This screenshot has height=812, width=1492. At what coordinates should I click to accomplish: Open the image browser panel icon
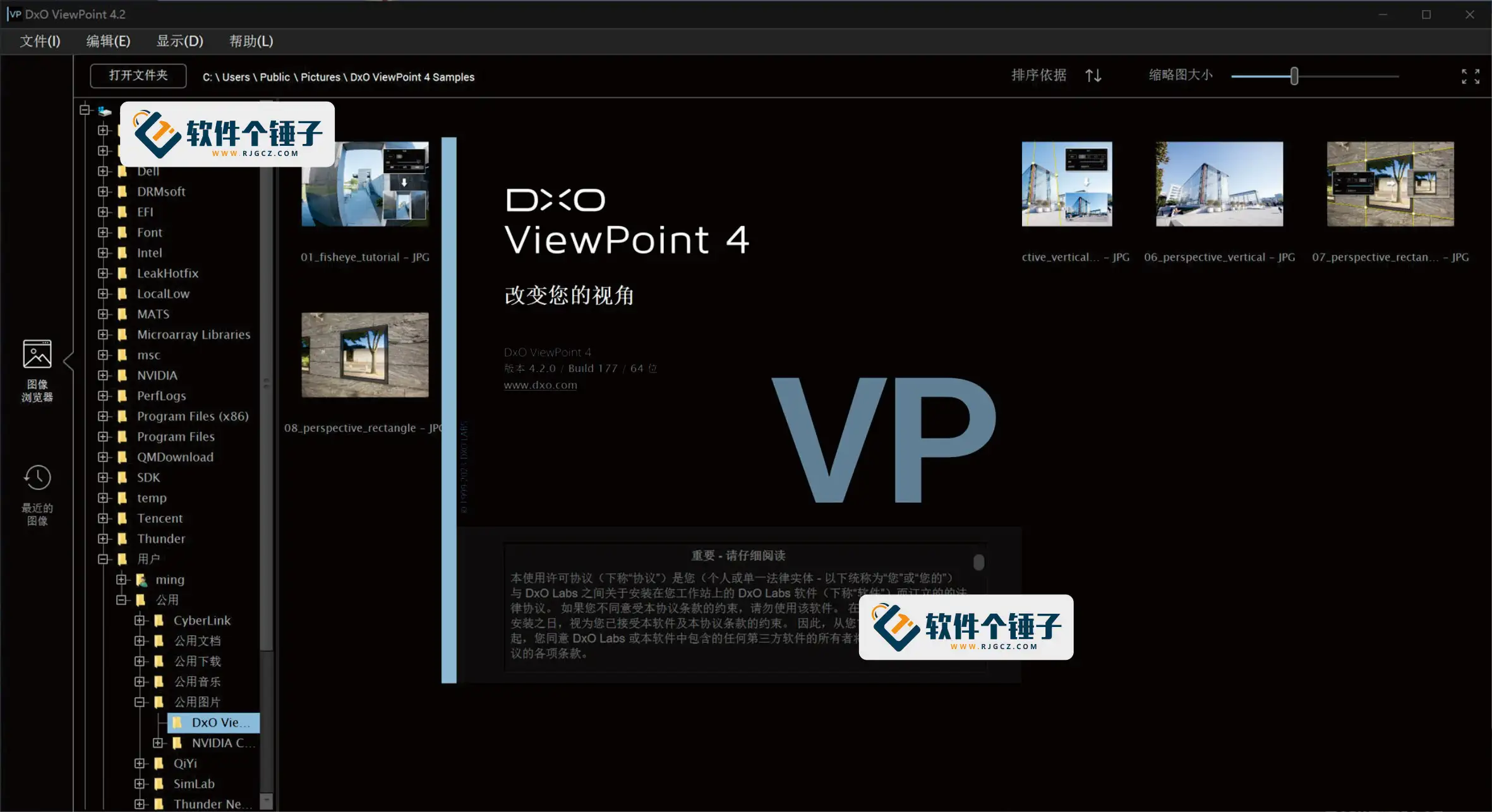pyautogui.click(x=37, y=354)
